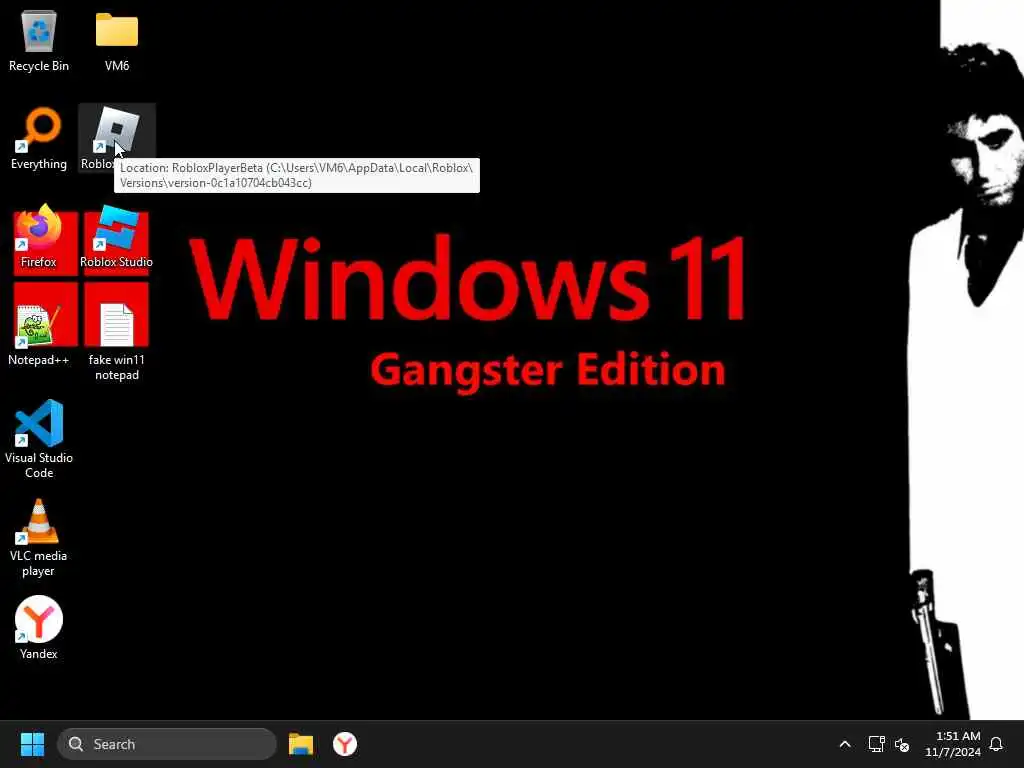
Task: Expand the hidden system tray icons
Action: click(x=844, y=744)
